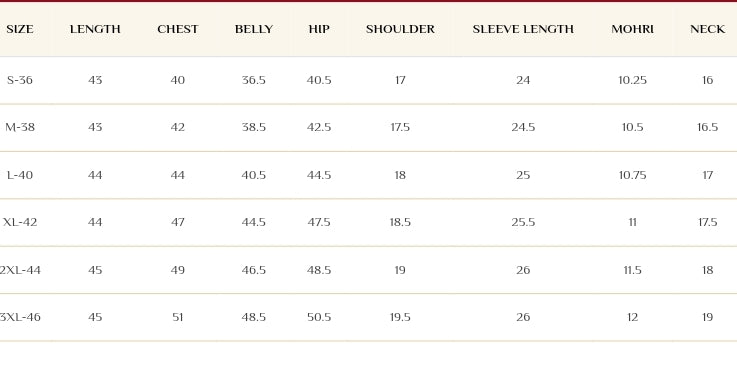The image size is (737, 367).
Task: Select the LENGTH column header
Action: (95, 29)
